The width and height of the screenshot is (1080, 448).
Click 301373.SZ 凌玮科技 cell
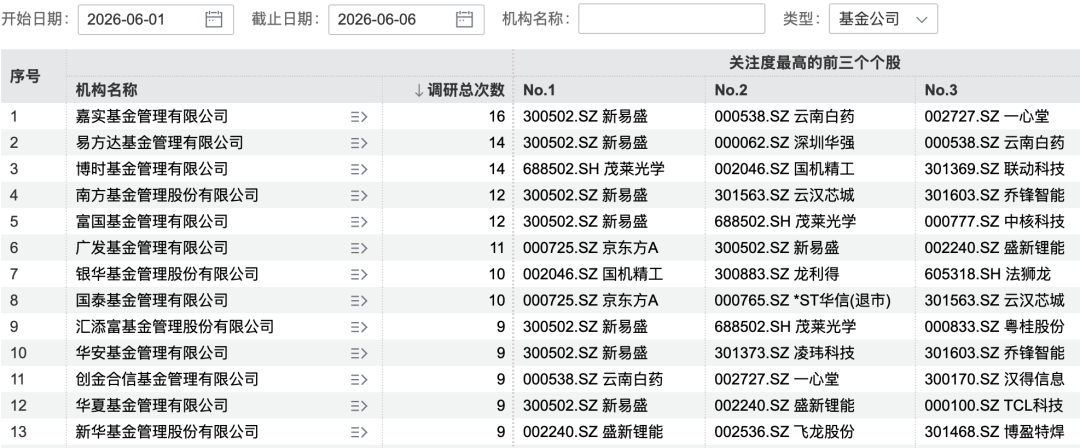click(x=785, y=353)
